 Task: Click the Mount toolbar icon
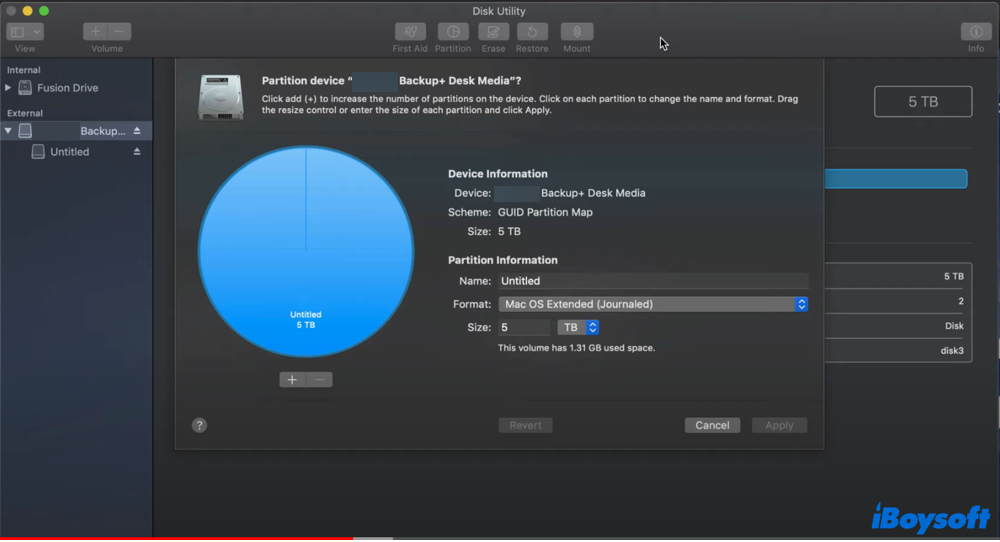tap(576, 32)
